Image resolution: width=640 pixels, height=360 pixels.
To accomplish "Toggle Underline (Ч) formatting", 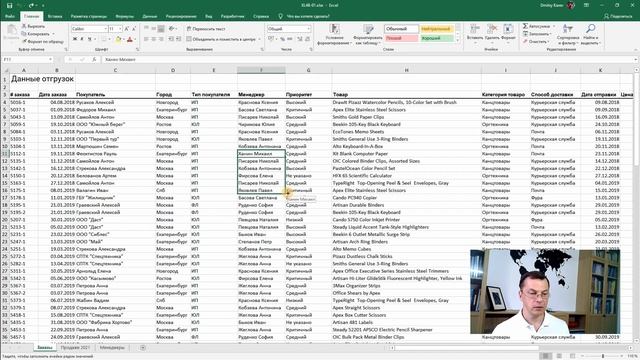I will [x=89, y=39].
